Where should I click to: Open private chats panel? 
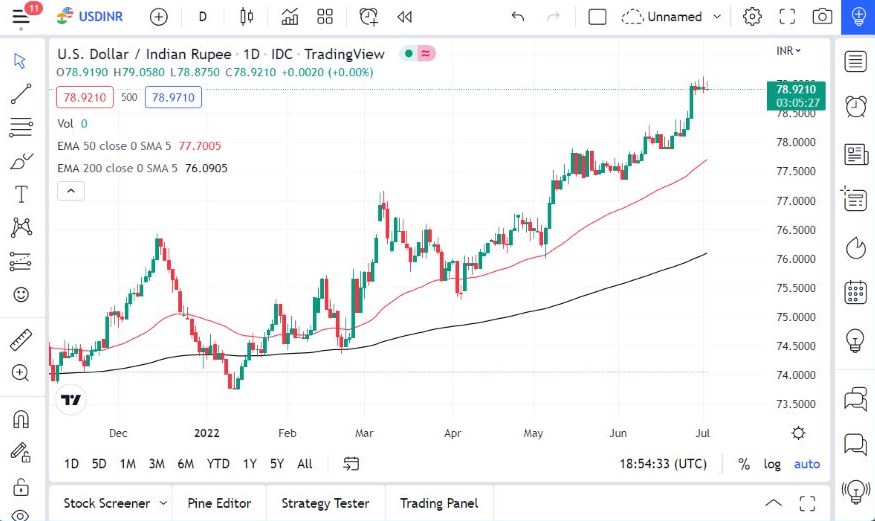855,445
